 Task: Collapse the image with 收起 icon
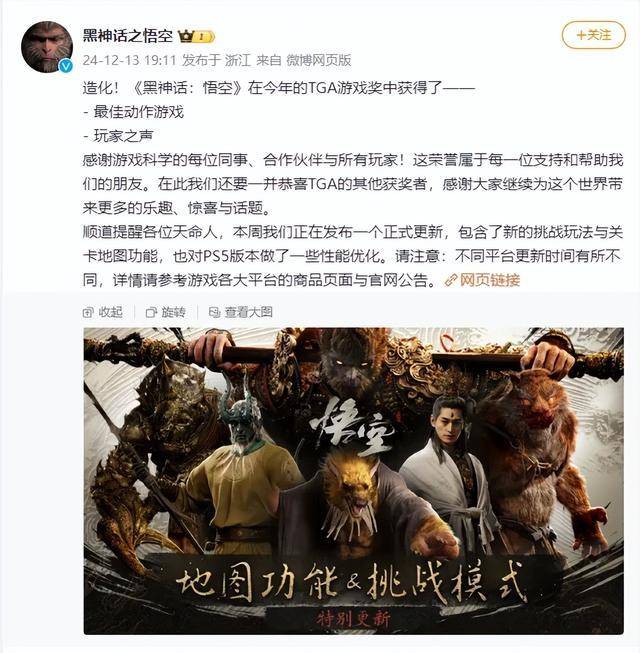pos(88,312)
